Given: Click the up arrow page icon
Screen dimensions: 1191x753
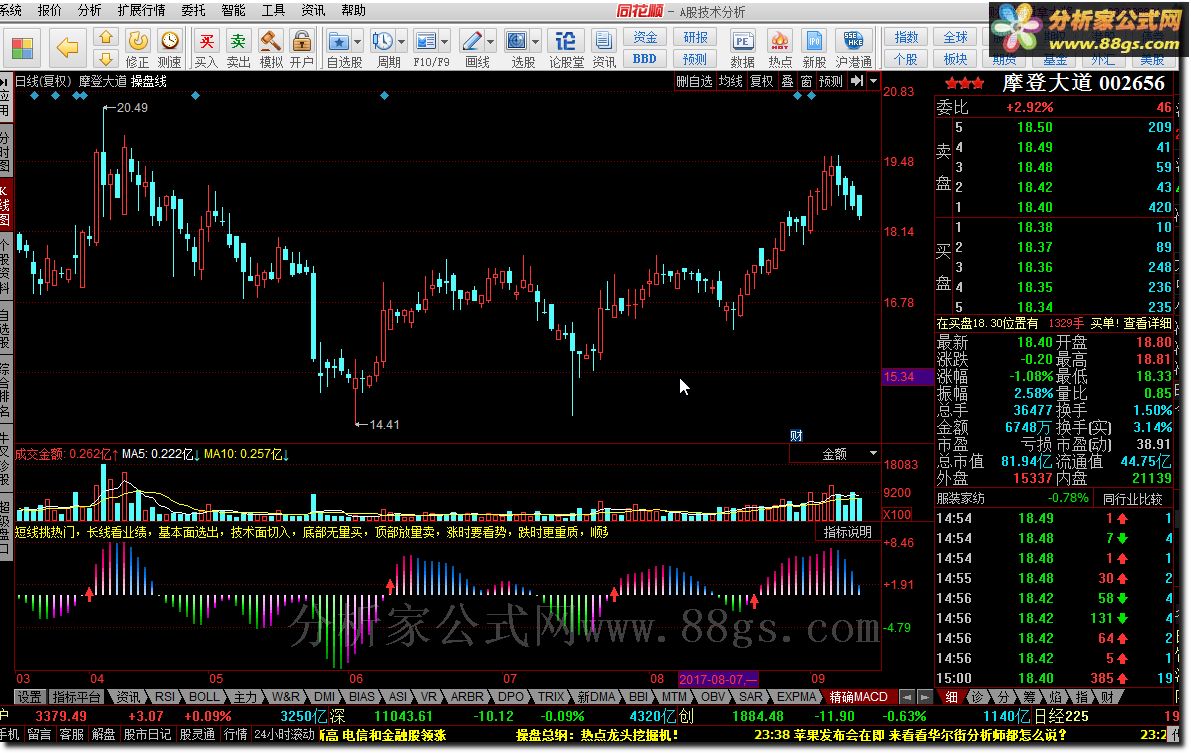Looking at the screenshot, I should click(x=106, y=37).
